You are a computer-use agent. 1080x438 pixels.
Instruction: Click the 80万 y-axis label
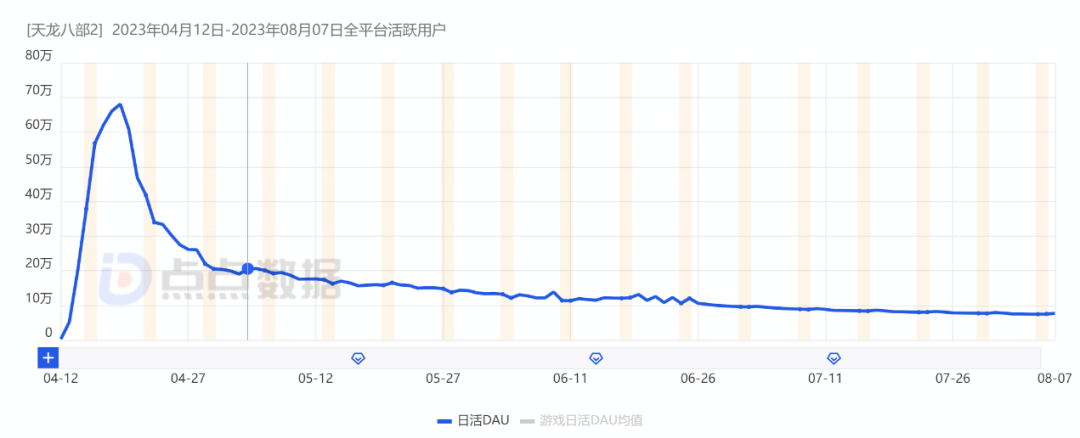click(x=39, y=56)
